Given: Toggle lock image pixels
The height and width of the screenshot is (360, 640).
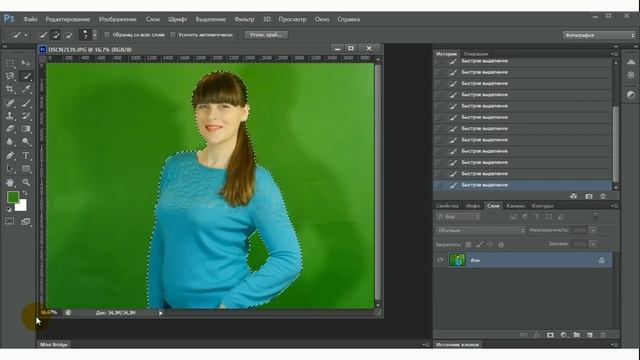Looking at the screenshot, I should click(479, 244).
